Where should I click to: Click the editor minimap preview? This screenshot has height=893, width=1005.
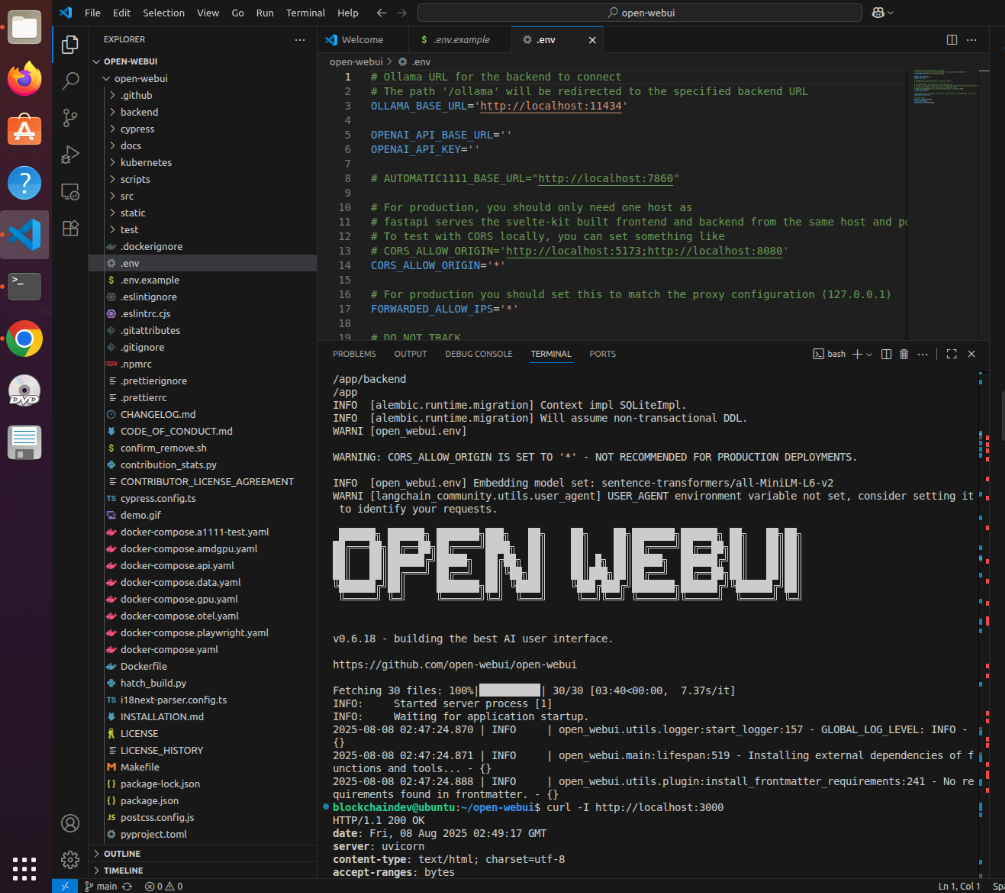pyautogui.click(x=944, y=87)
